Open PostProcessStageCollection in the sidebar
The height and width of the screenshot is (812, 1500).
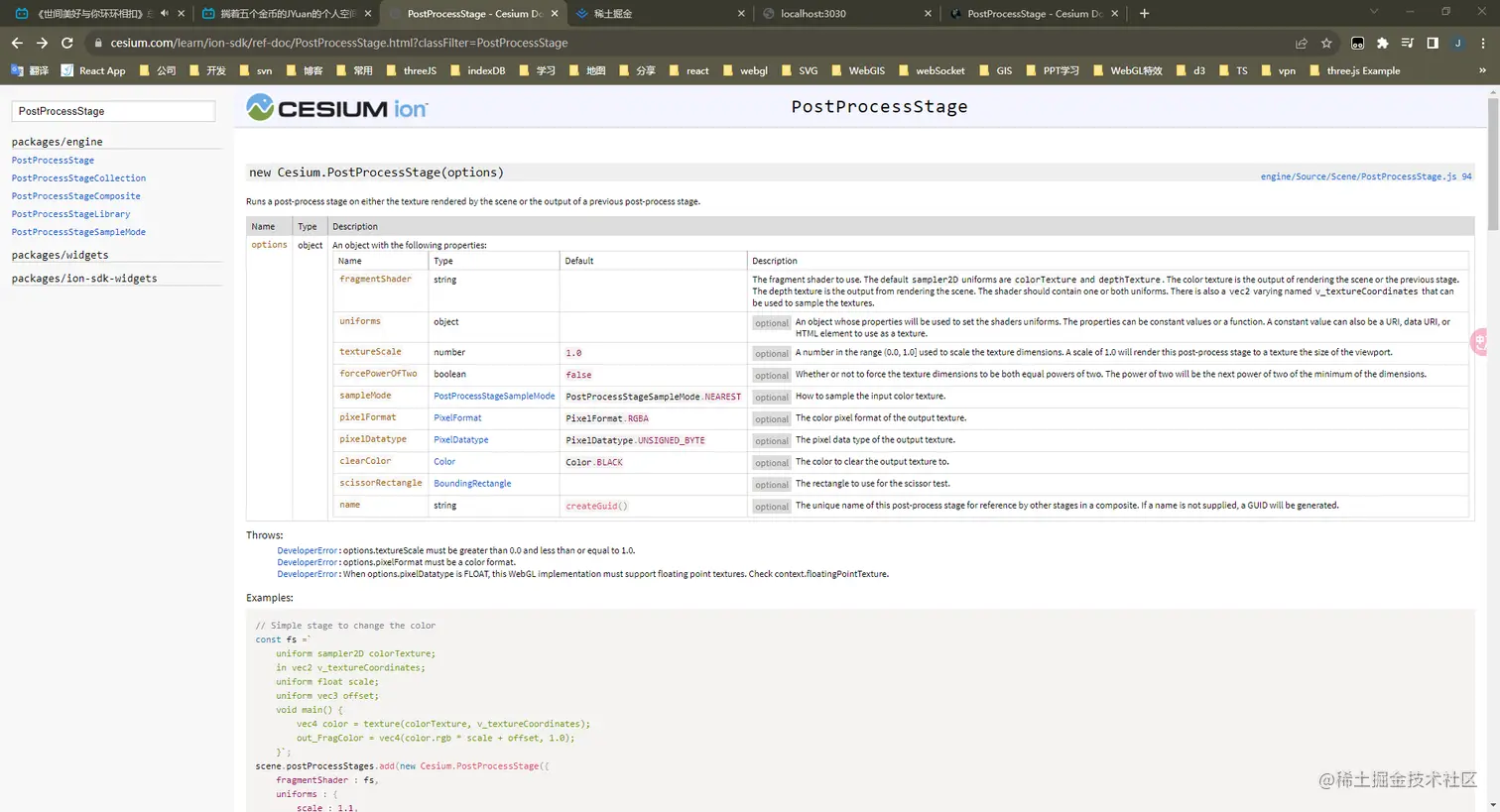click(x=78, y=178)
